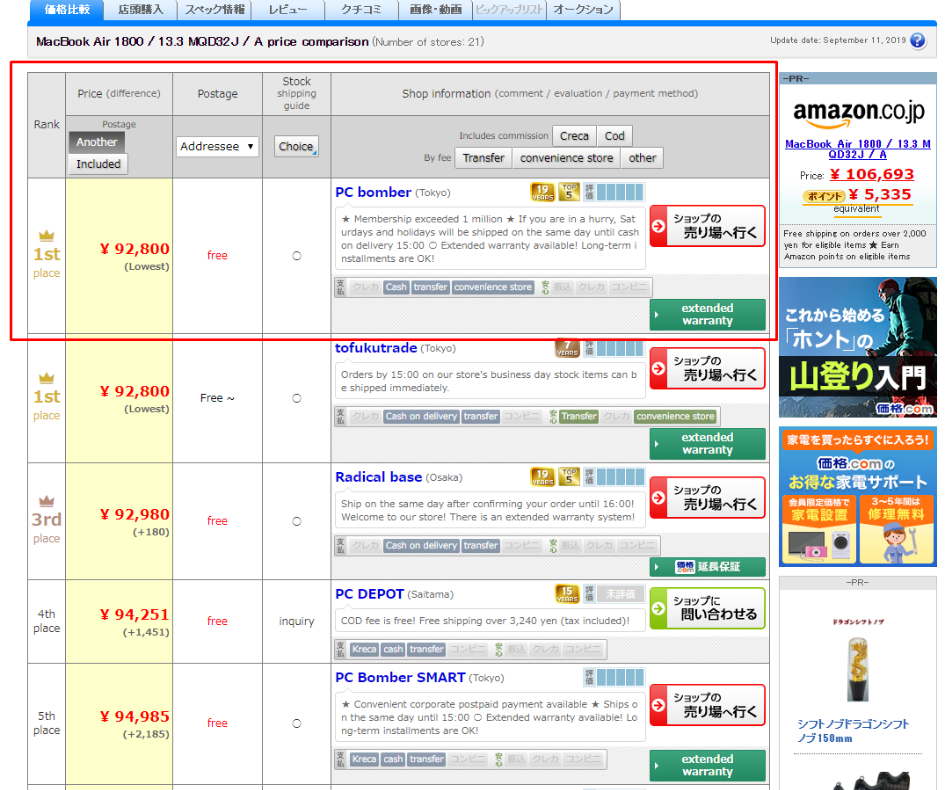This screenshot has width=945, height=790.
Task: Switch to the 店頭購入 tab
Action: click(x=140, y=10)
